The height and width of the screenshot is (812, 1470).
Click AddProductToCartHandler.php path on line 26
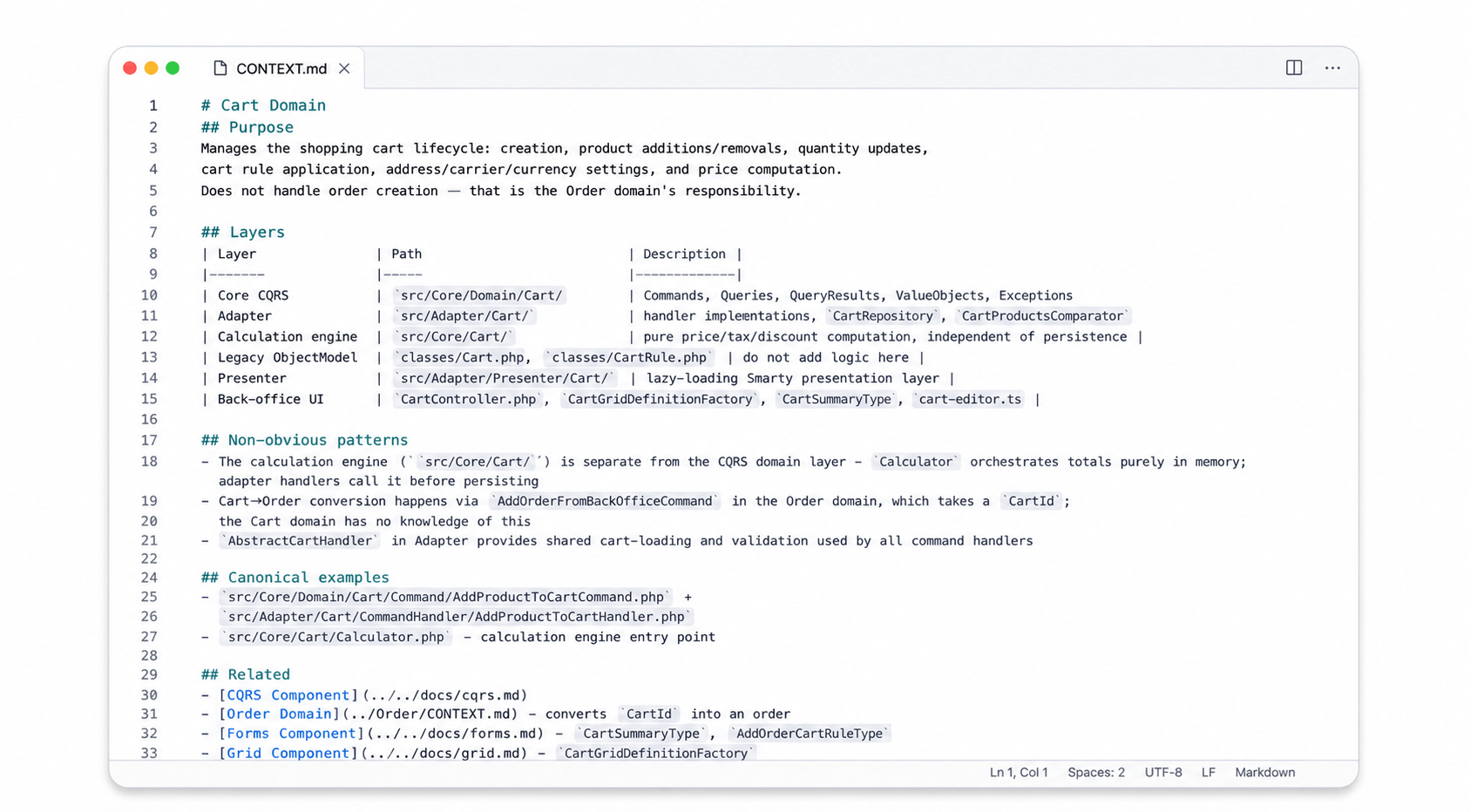pyautogui.click(x=457, y=617)
